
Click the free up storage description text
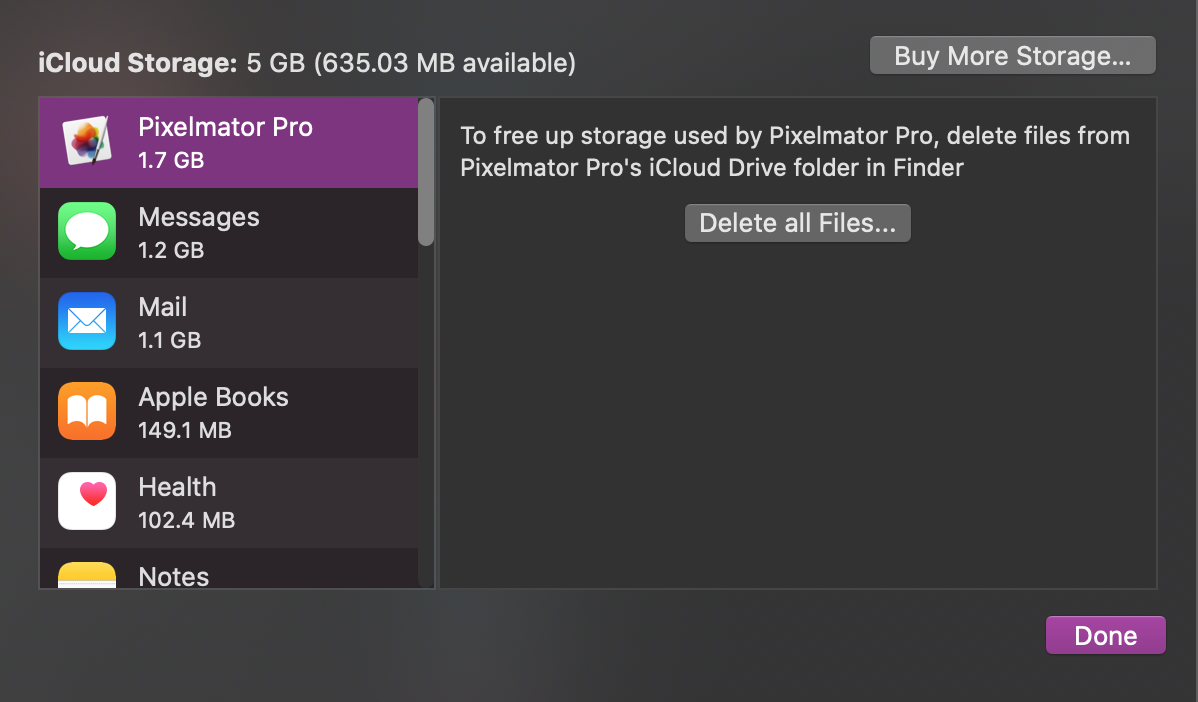795,151
